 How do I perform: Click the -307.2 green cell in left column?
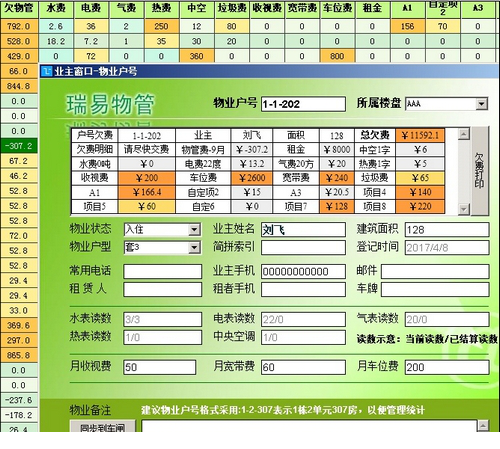(x=19, y=146)
